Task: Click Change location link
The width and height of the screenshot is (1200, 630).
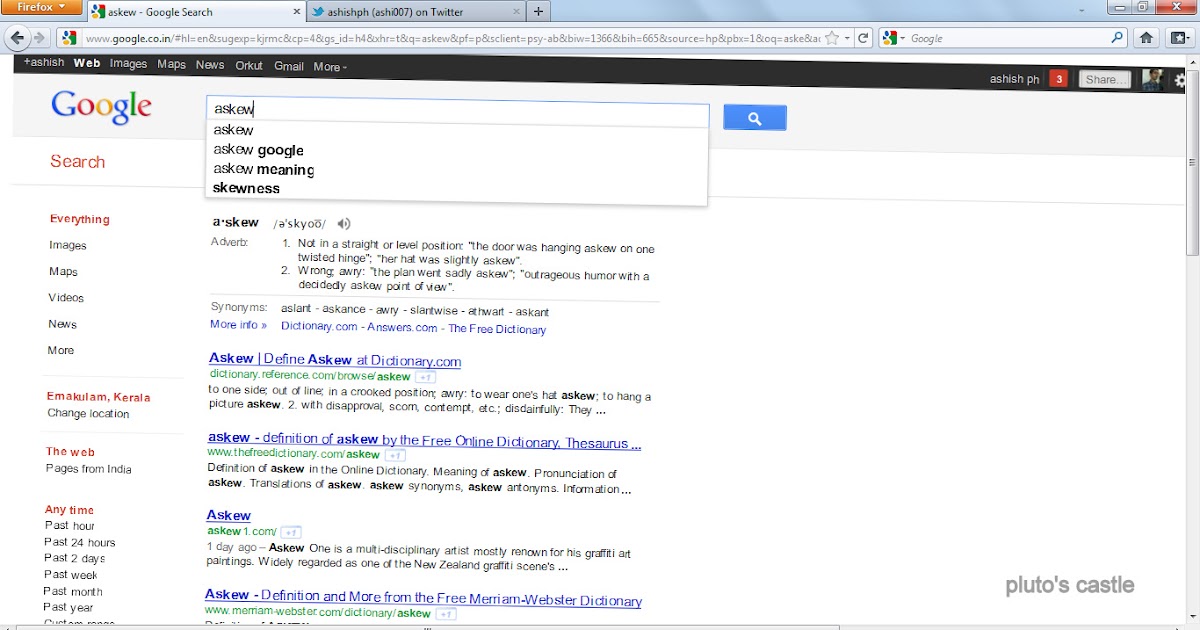Action: tap(88, 413)
